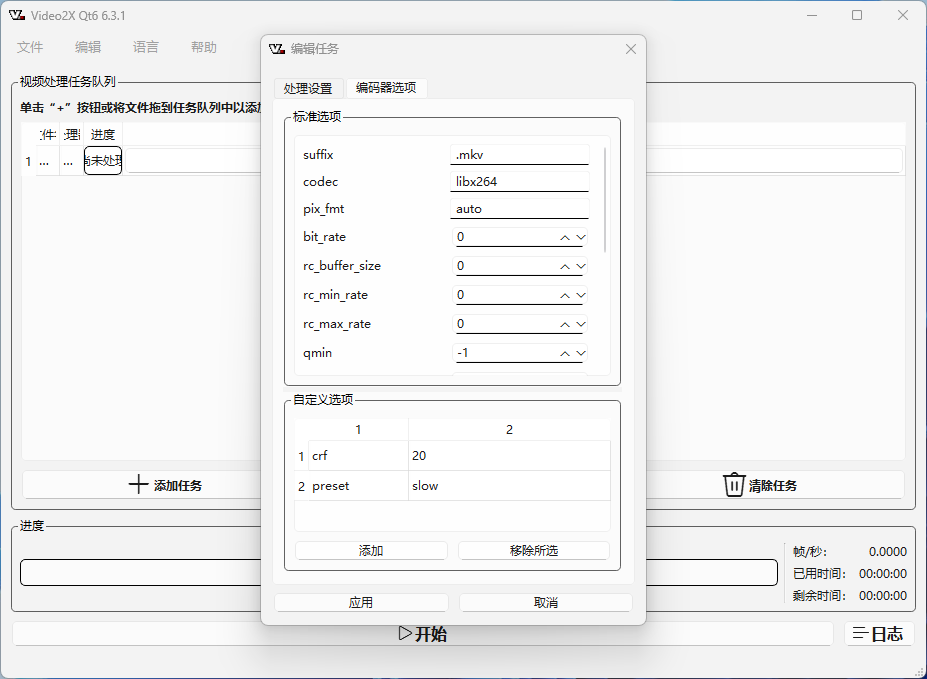Image resolution: width=927 pixels, height=679 pixels.
Task: Select the crf cell in custom options
Action: click(358, 456)
